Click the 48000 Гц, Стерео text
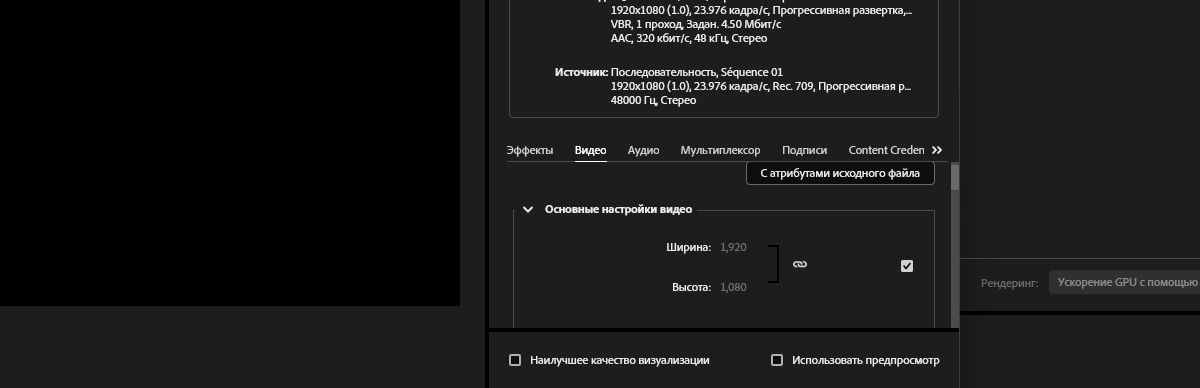The height and width of the screenshot is (388, 1200). tap(653, 100)
